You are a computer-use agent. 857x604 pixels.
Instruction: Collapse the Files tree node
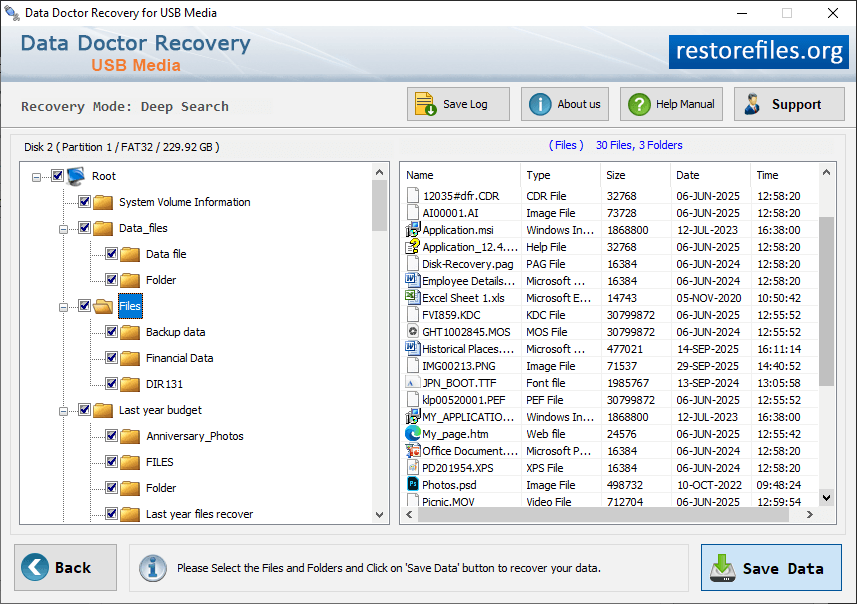pyautogui.click(x=63, y=307)
